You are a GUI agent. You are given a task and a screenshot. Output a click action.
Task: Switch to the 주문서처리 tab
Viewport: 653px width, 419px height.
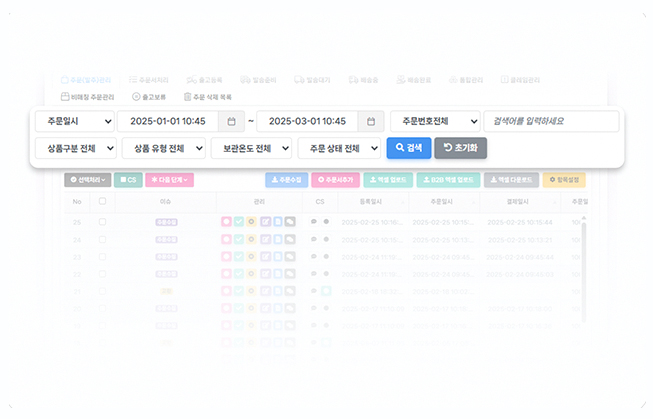tap(149, 80)
